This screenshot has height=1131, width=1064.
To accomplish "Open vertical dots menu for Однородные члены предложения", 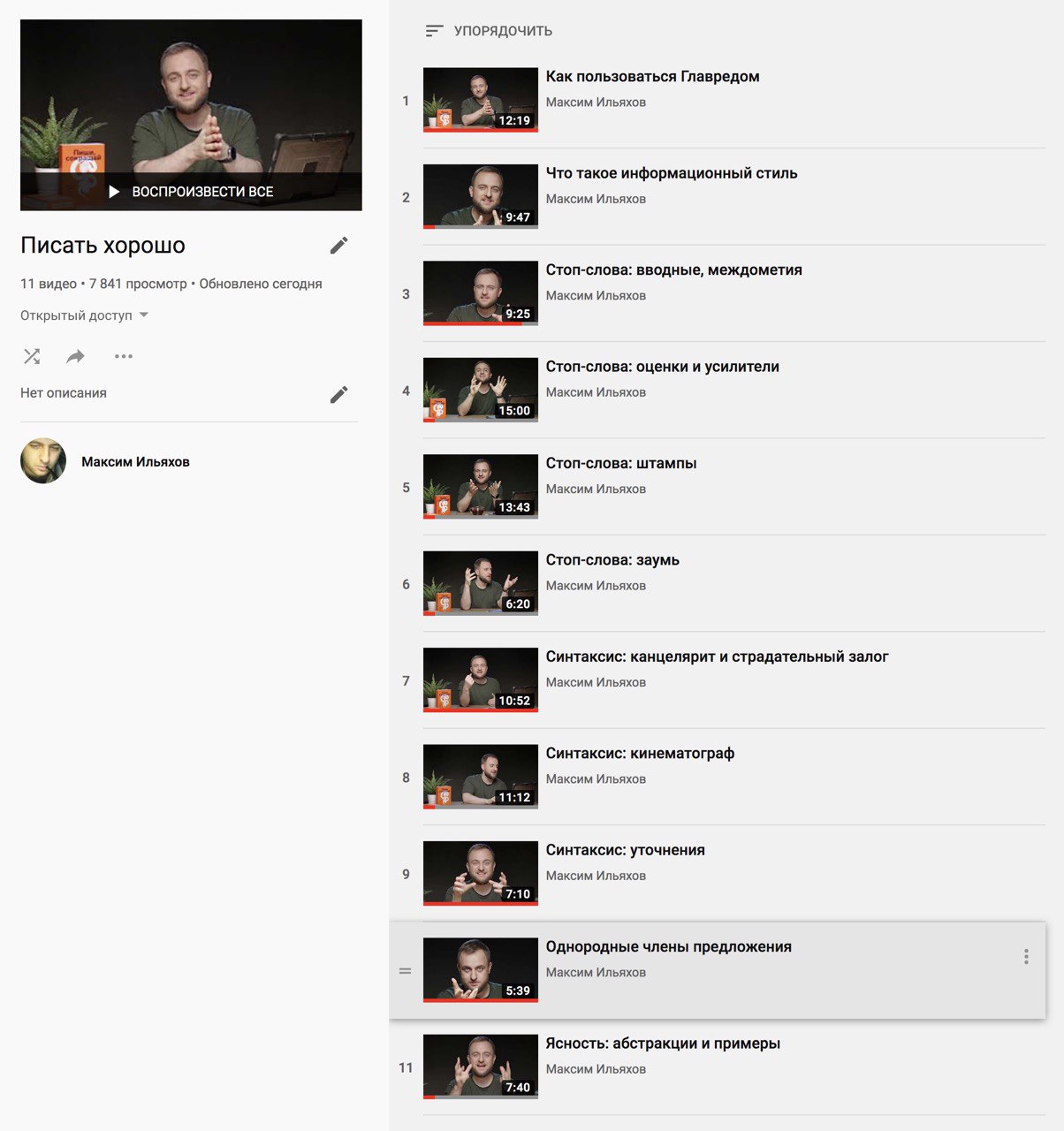I will 1026,956.
